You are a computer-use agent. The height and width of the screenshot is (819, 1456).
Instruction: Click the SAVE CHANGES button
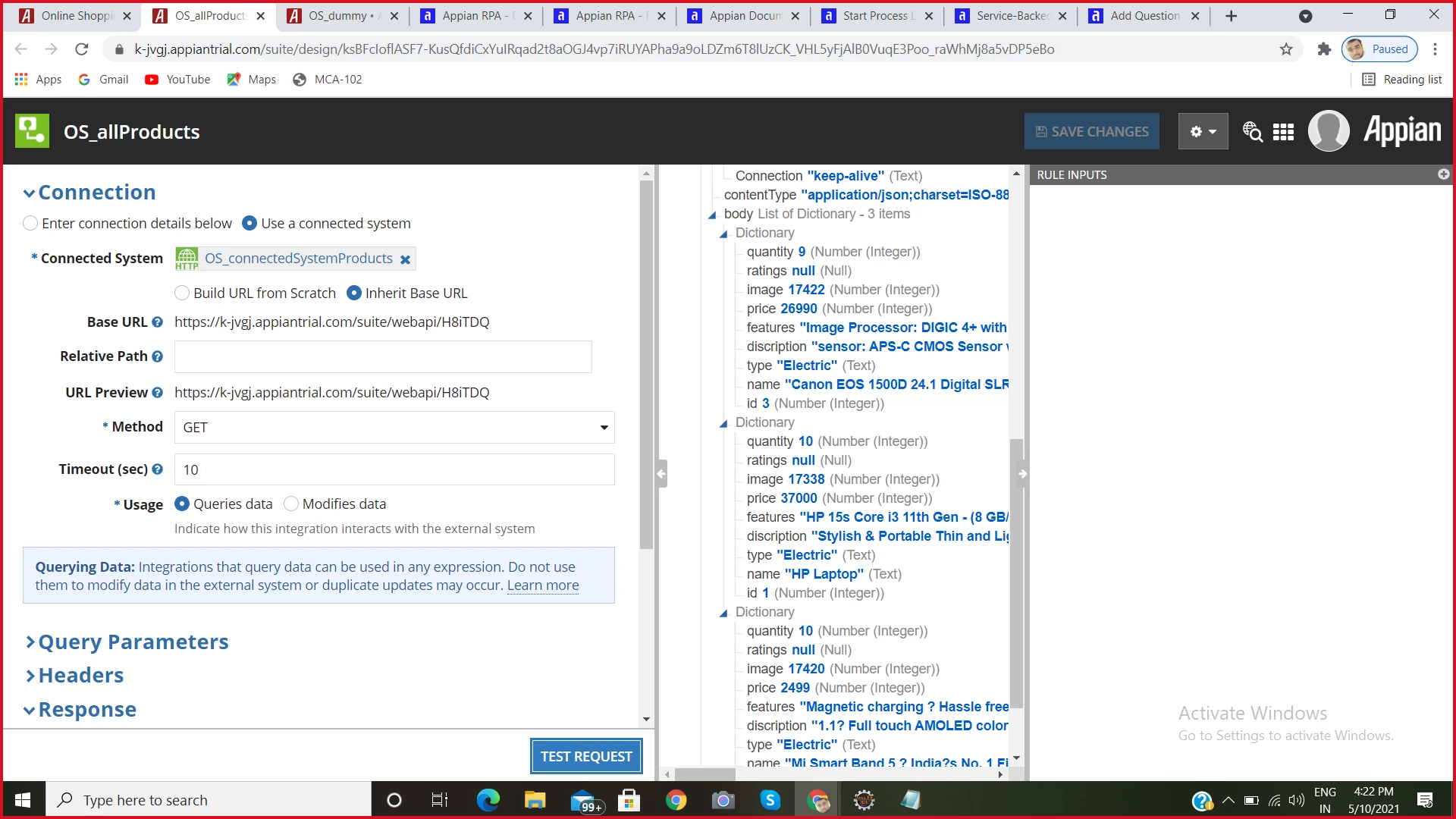1092,131
